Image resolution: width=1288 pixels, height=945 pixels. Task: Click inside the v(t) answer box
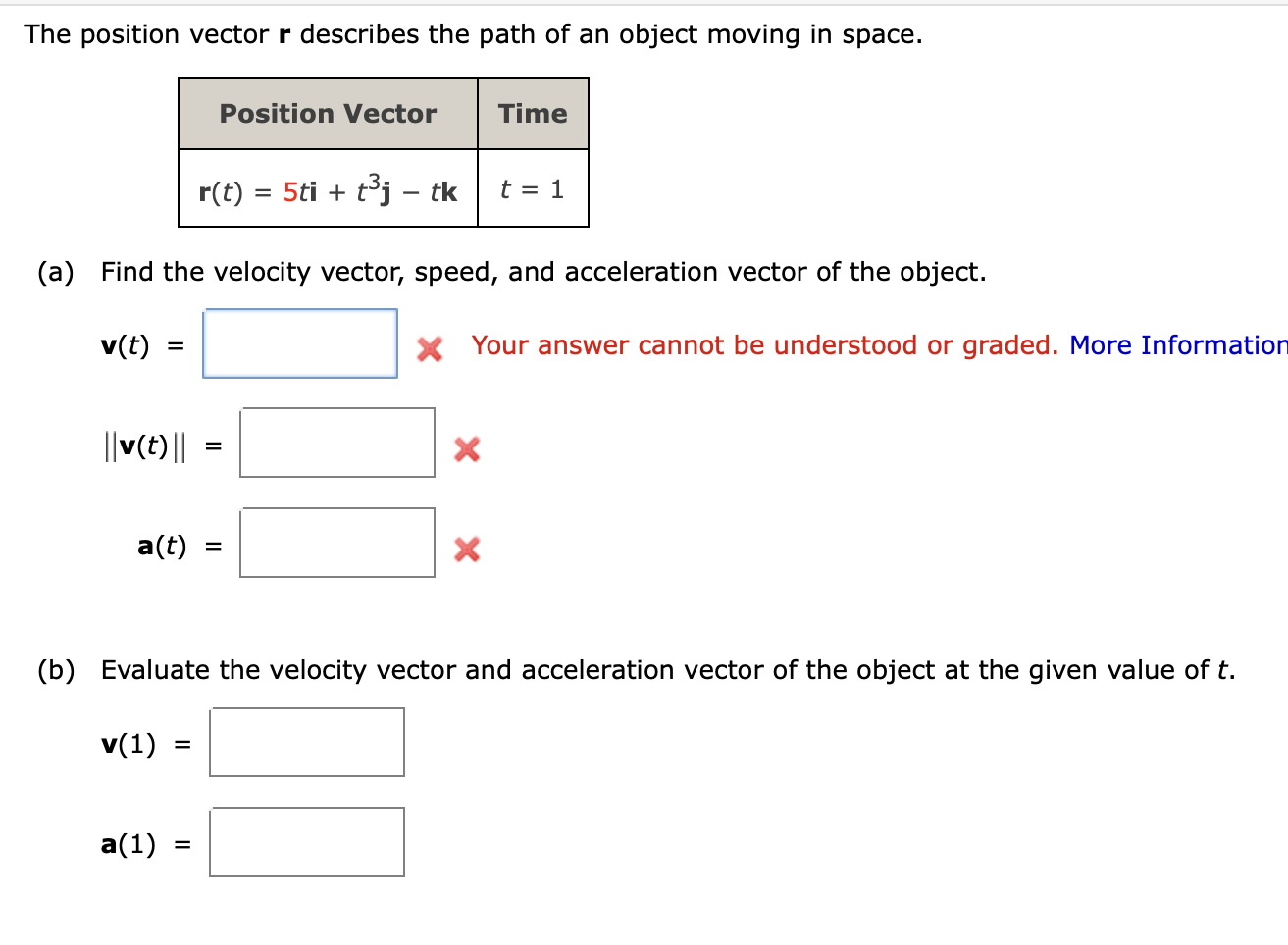tap(299, 343)
